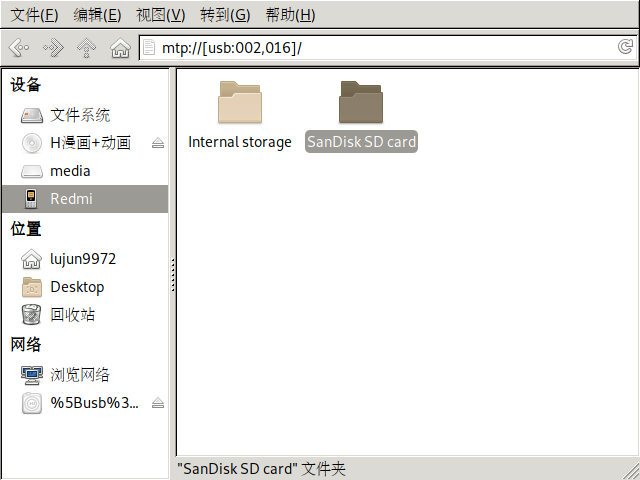Open the media device in sidebar
The height and width of the screenshot is (480, 640).
pyautogui.click(x=85, y=171)
